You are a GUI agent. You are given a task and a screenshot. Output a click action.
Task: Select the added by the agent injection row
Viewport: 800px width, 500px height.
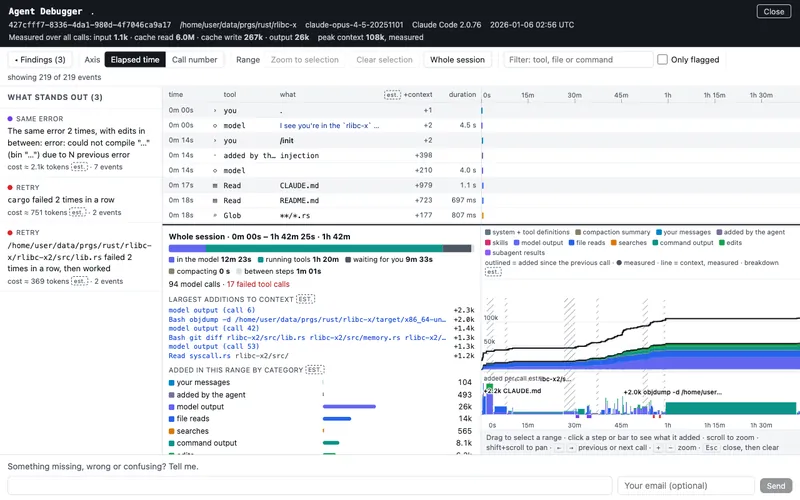pos(322,156)
